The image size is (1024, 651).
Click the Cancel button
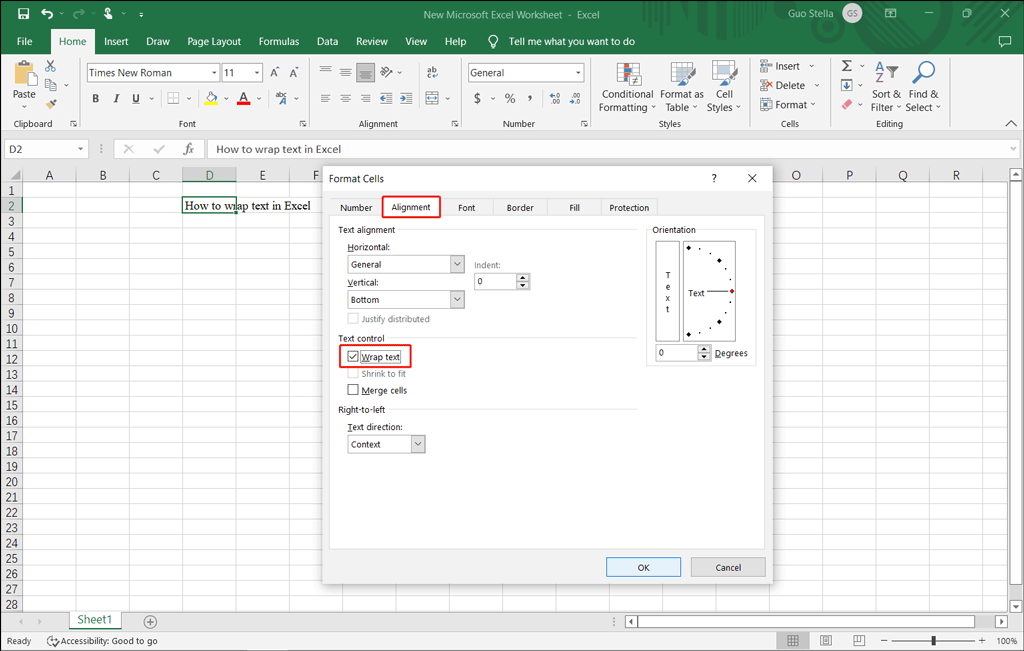[728, 567]
